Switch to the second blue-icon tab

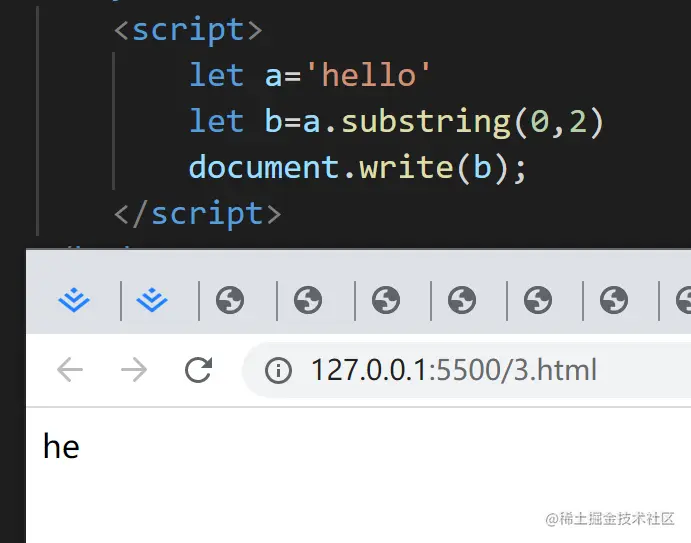point(152,300)
